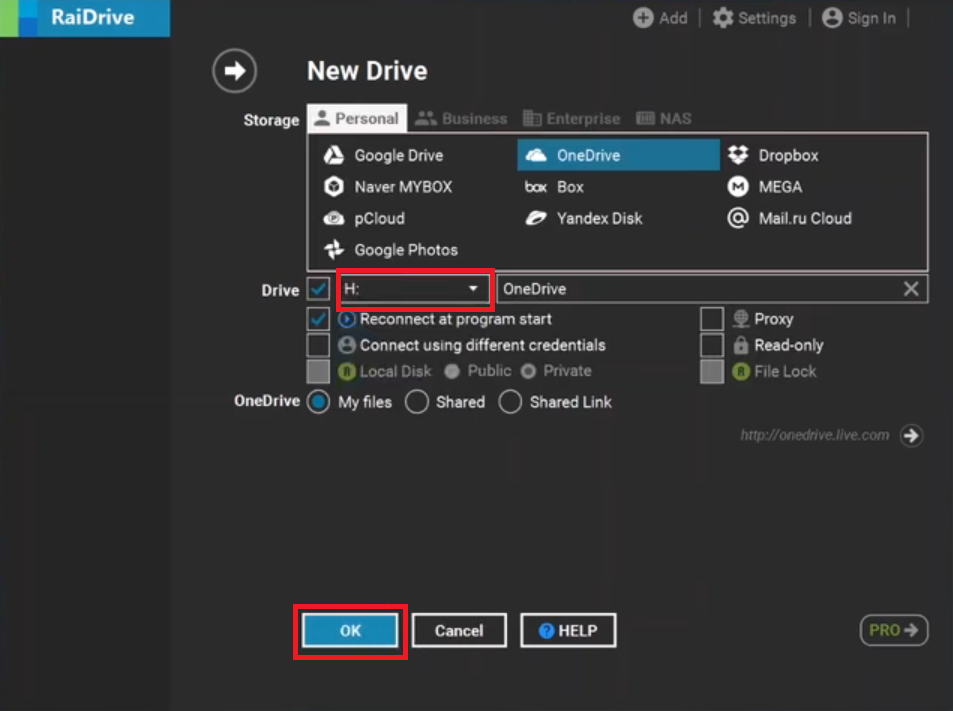
Task: Open the NAS storage tab
Action: pos(663,118)
